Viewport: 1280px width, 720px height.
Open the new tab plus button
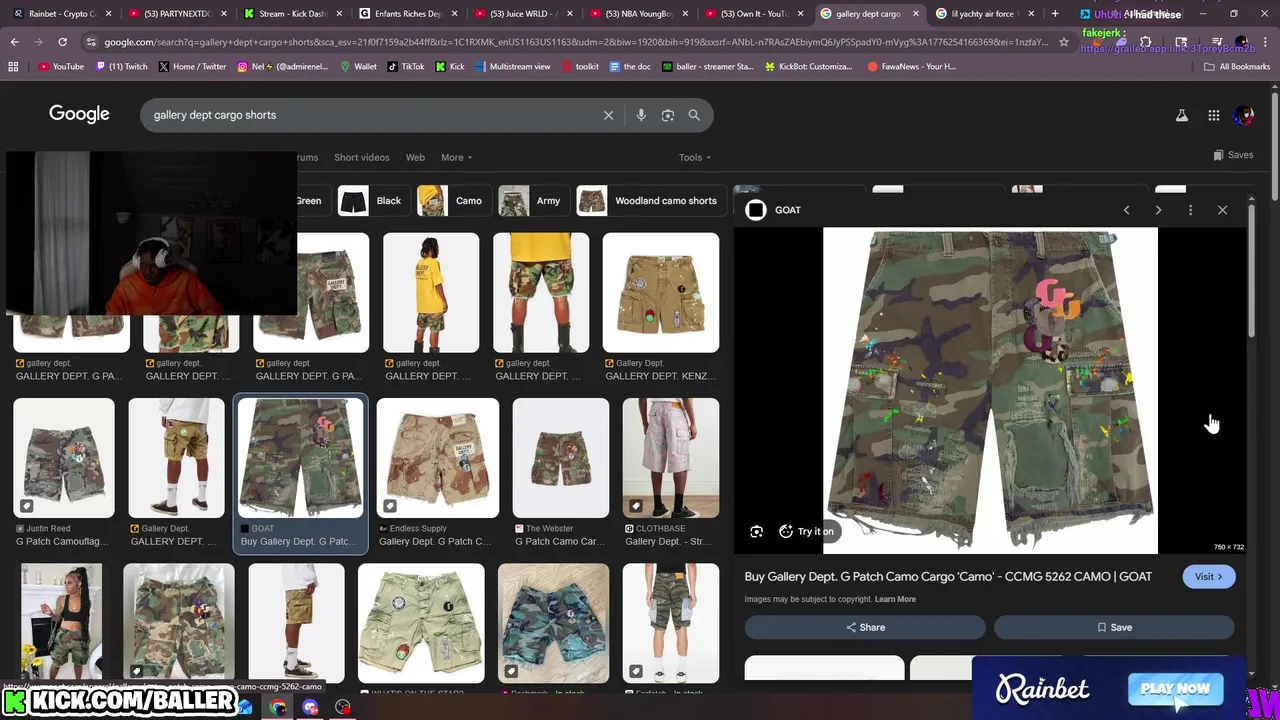click(1055, 14)
